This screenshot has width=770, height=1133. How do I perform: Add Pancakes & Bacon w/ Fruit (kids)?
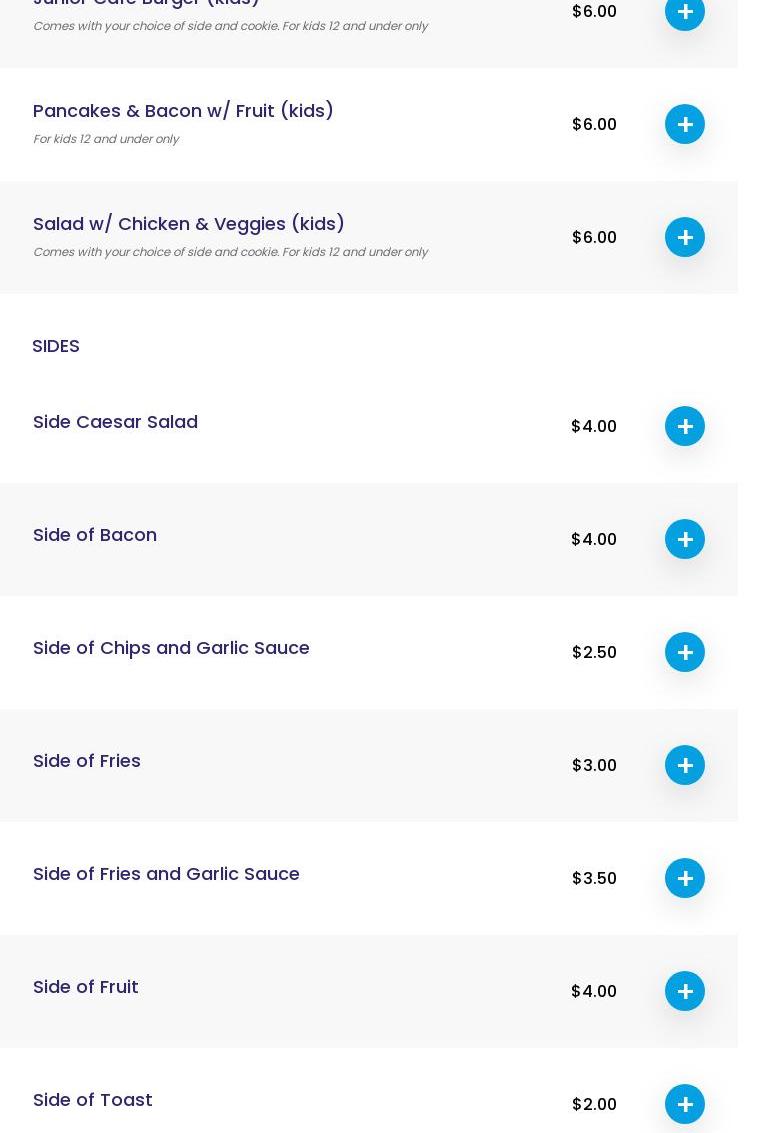click(x=685, y=124)
